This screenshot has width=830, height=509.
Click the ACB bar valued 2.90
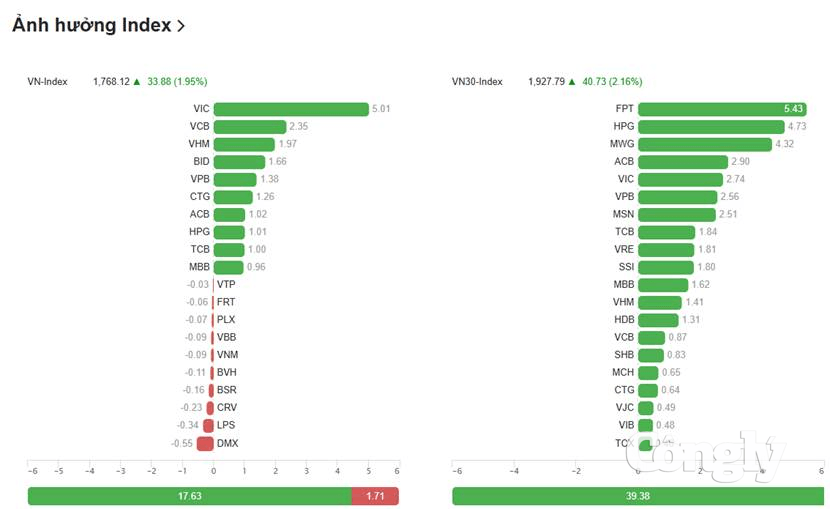[x=683, y=161]
